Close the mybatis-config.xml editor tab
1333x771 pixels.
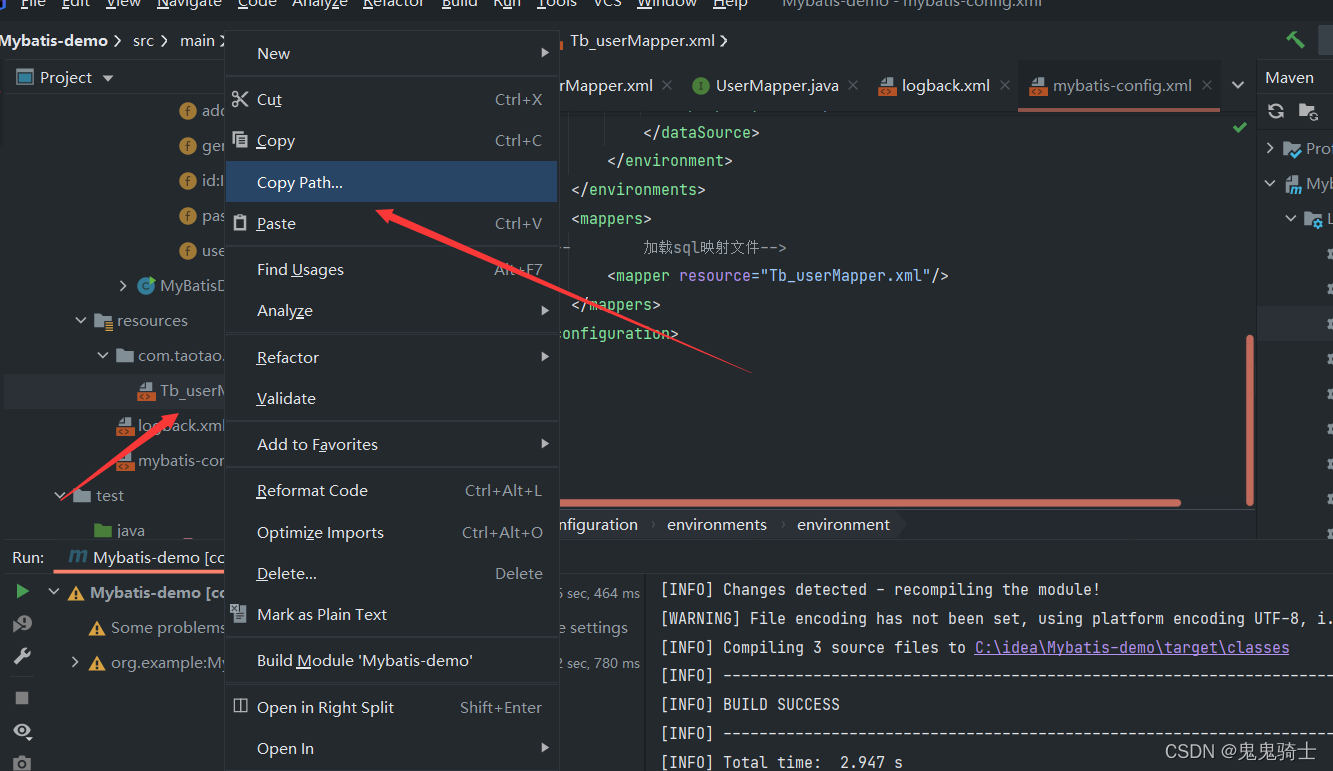(1207, 86)
